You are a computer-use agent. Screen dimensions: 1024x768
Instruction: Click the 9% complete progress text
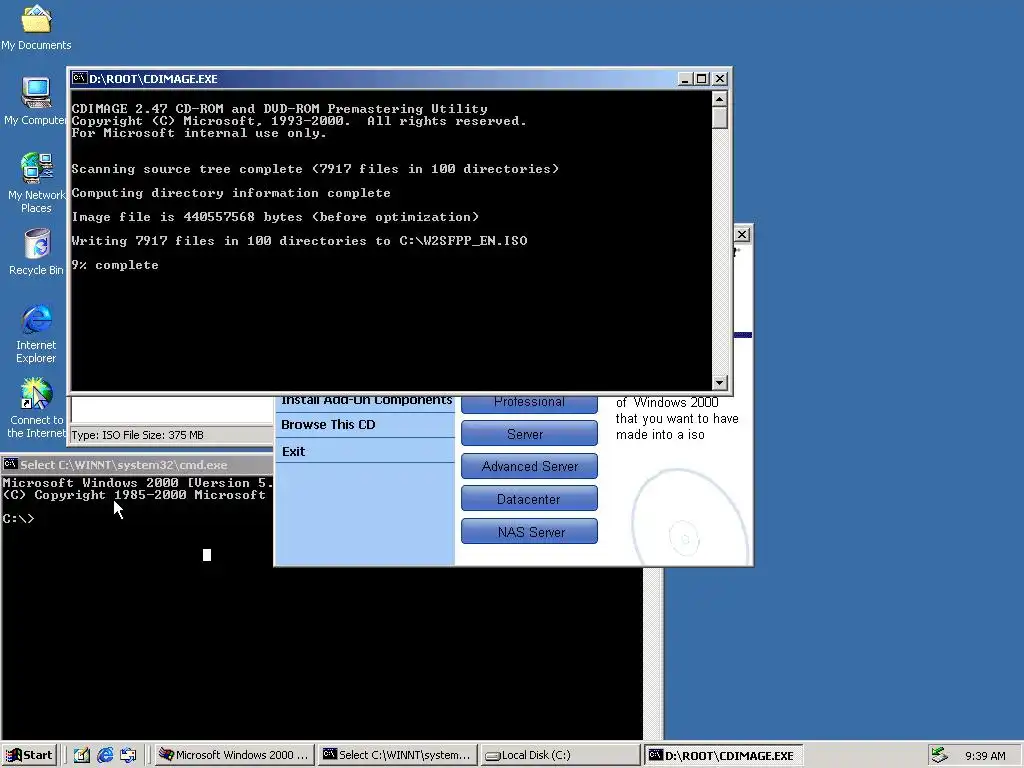[x=115, y=265]
